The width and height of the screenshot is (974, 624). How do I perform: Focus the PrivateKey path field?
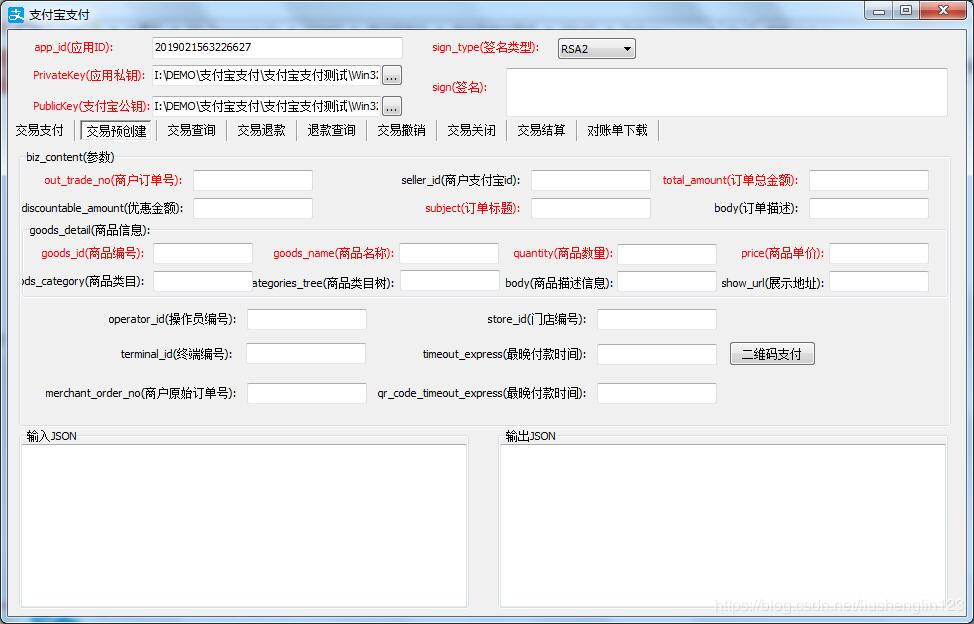click(266, 76)
